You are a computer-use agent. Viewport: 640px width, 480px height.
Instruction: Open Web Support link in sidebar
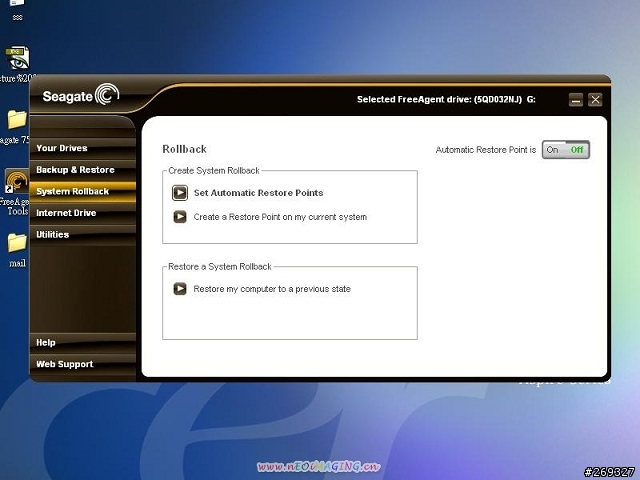[x=82, y=364]
